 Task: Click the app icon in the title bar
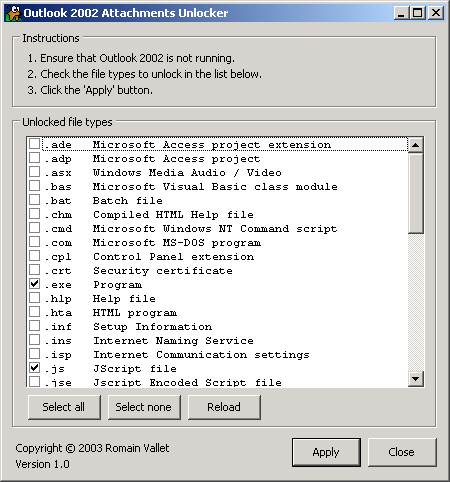14,13
